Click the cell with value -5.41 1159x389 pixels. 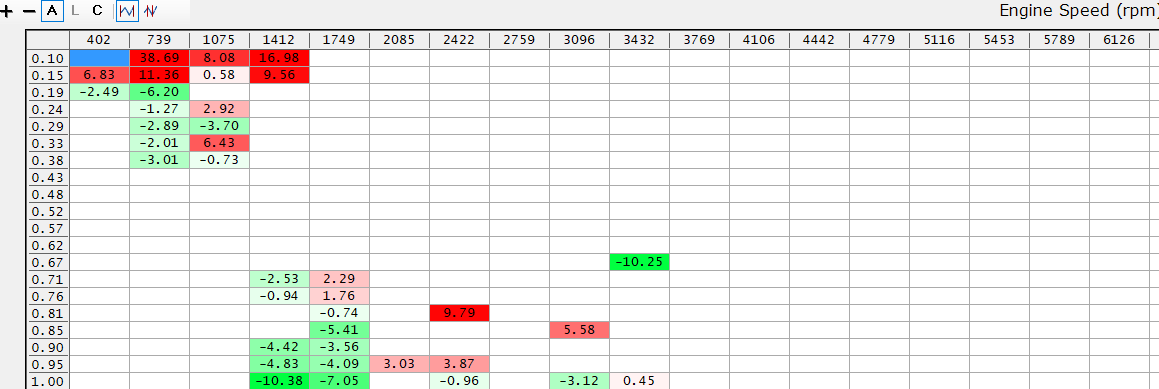tap(339, 331)
